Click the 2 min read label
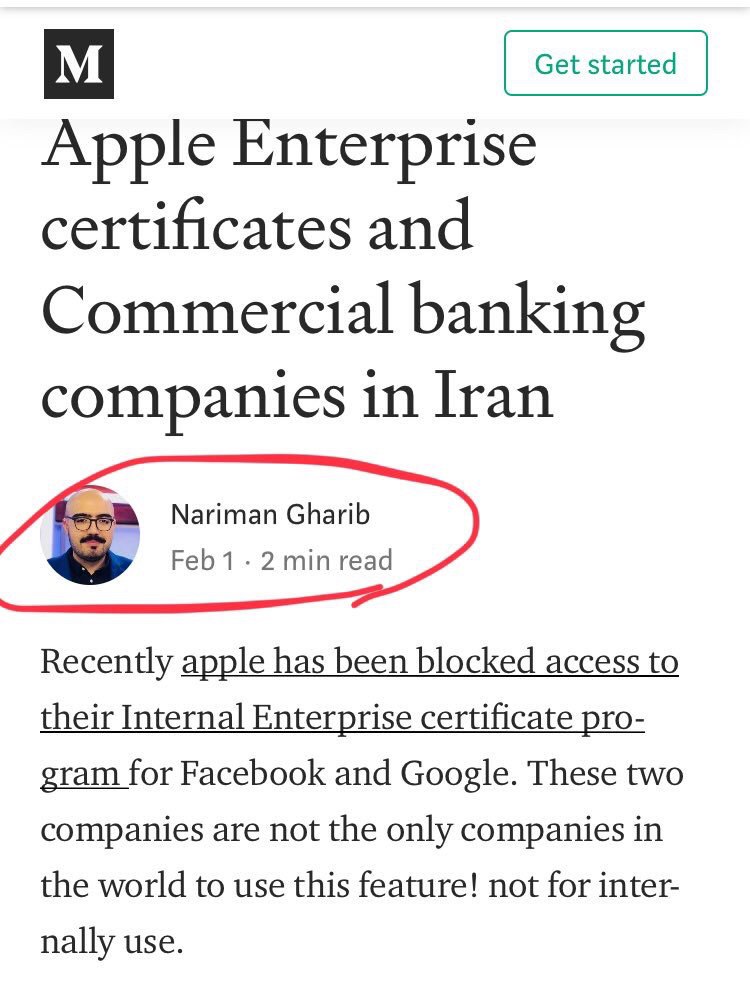Viewport: 750px width, 983px height. pyautogui.click(x=327, y=560)
